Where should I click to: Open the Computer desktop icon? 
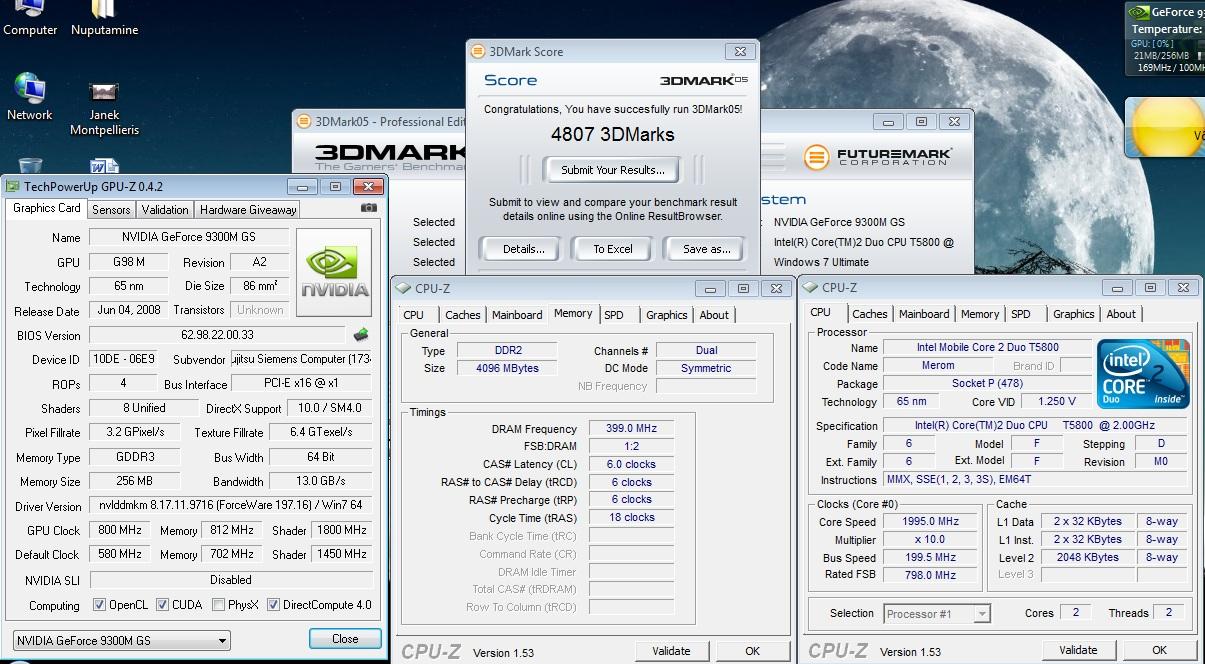30,19
